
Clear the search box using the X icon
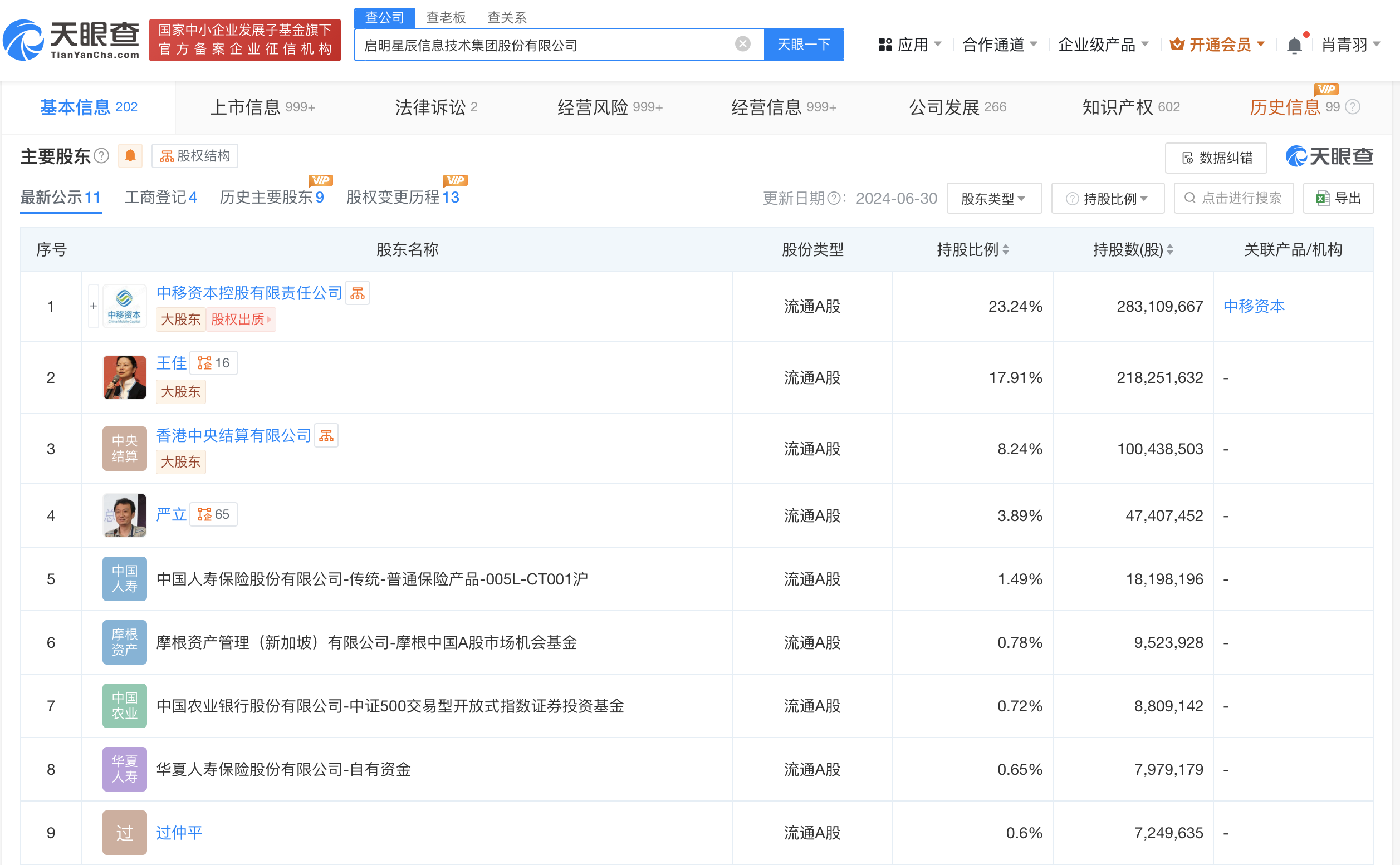point(742,43)
